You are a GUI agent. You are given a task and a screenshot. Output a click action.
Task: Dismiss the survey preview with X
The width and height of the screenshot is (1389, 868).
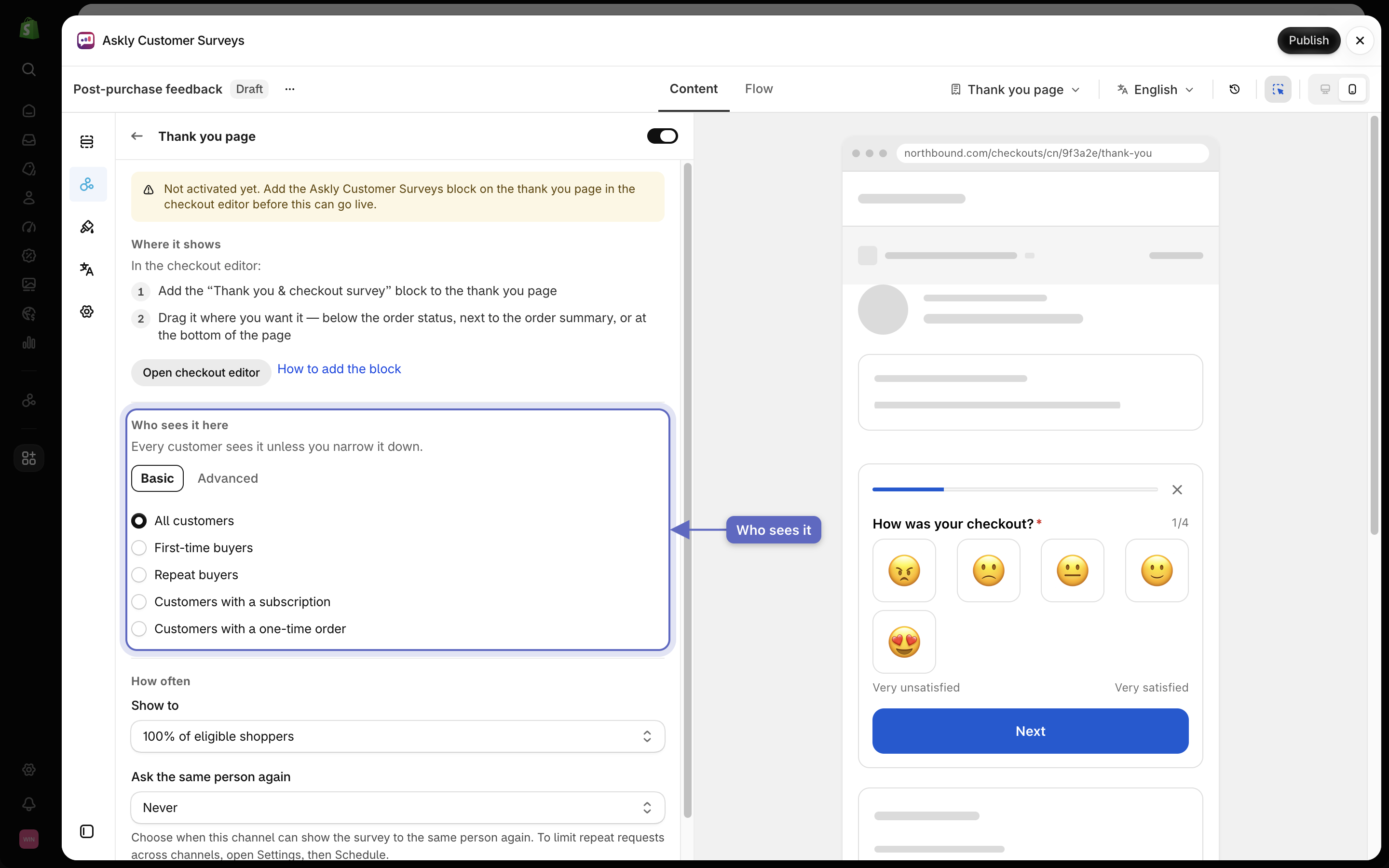1177,489
